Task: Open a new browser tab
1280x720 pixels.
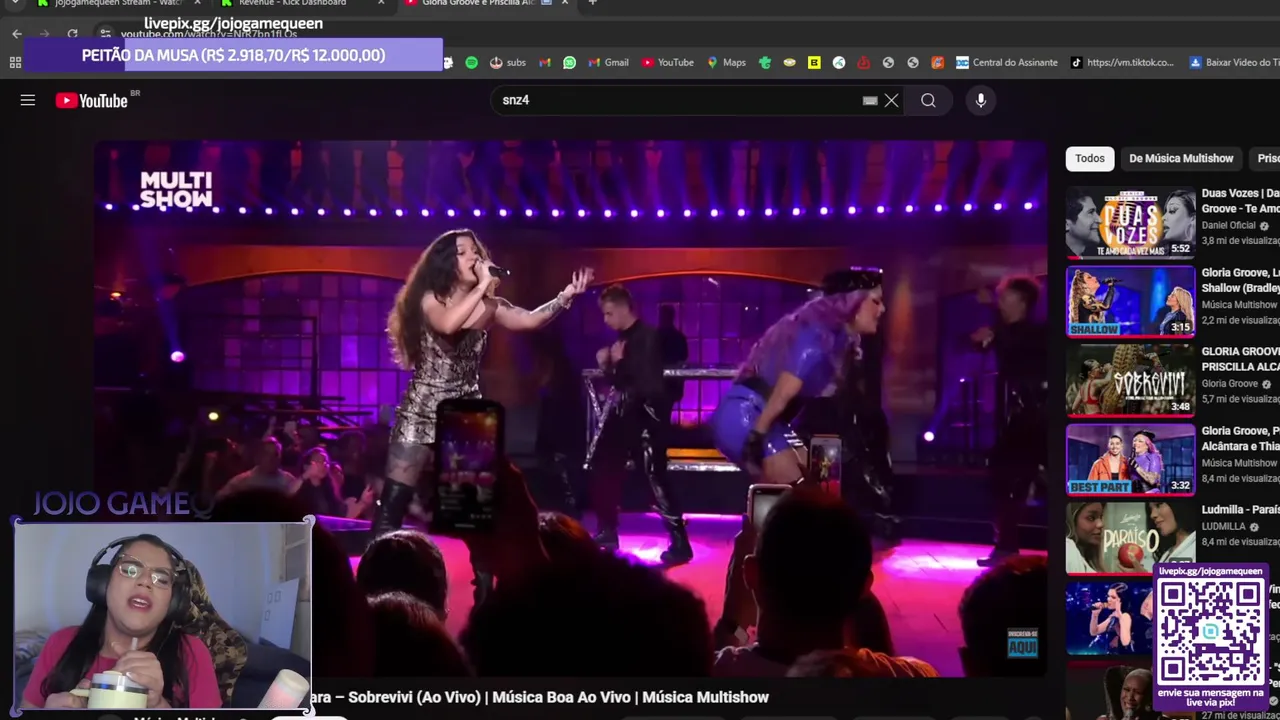Action: point(592,3)
